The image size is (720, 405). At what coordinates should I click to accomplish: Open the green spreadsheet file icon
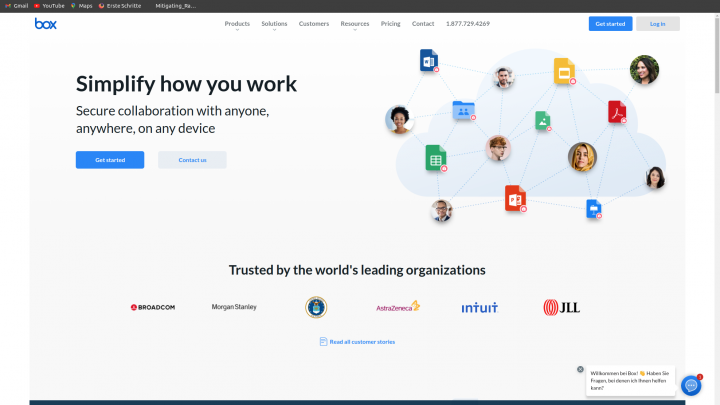[436, 158]
